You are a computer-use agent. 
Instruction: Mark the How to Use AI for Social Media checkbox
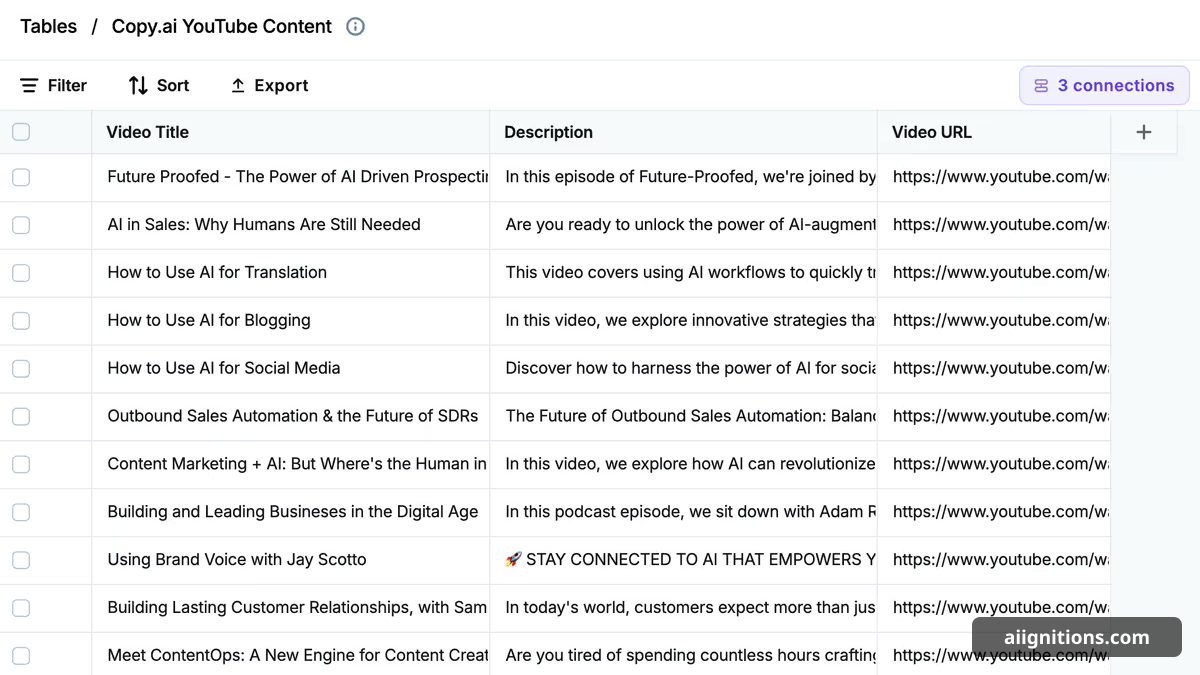[21, 368]
